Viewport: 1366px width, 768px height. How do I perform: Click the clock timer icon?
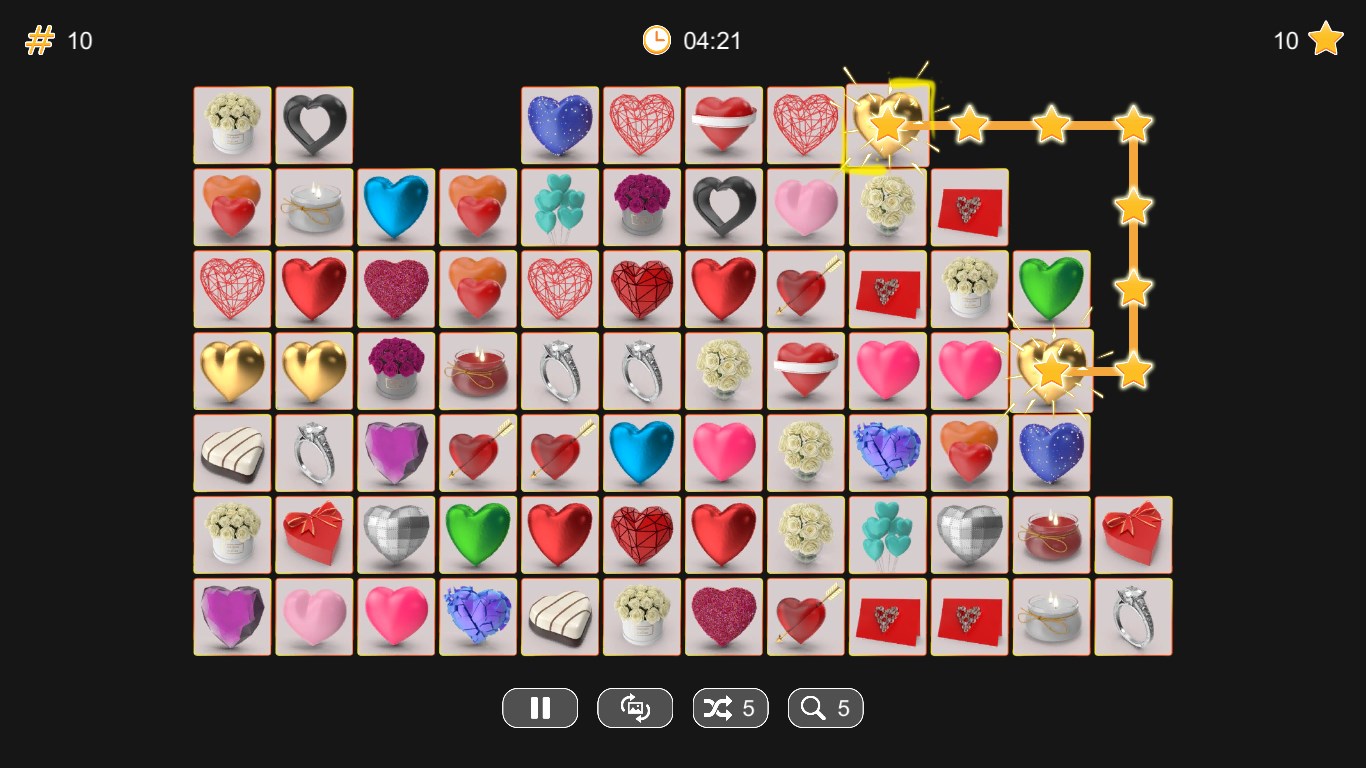click(656, 40)
